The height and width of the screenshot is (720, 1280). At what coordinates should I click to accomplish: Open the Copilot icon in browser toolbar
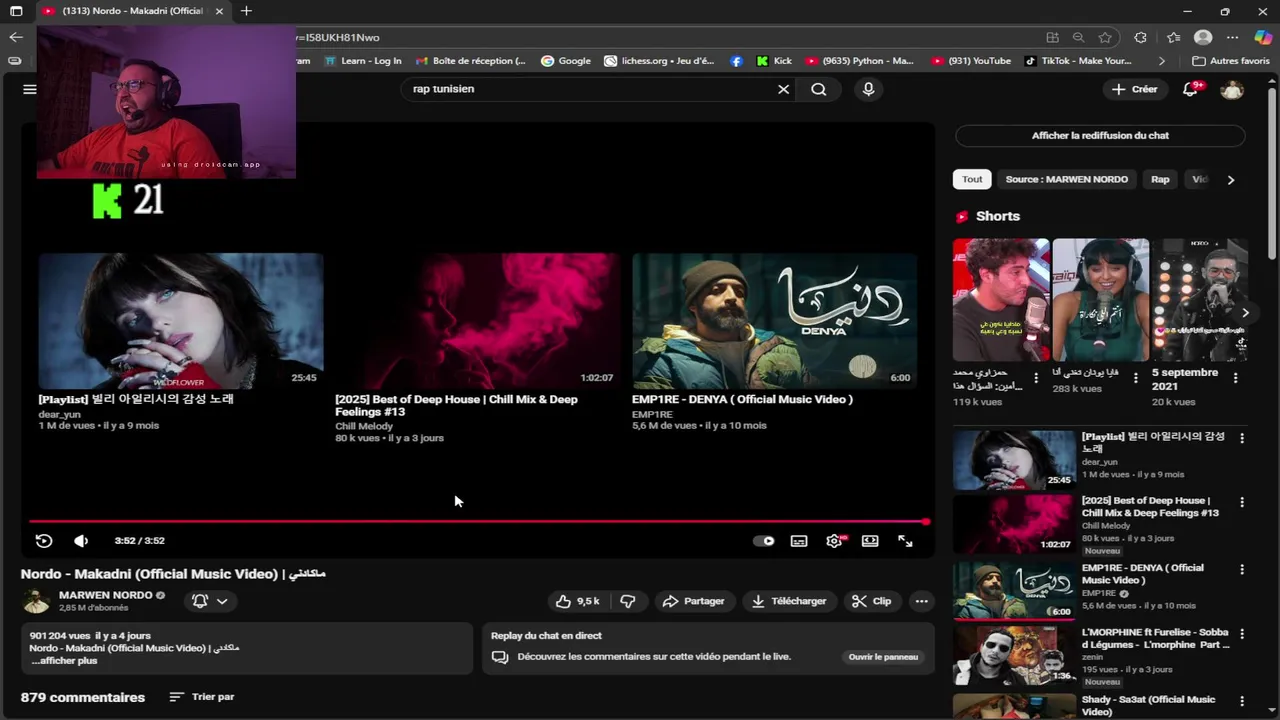(x=1263, y=37)
